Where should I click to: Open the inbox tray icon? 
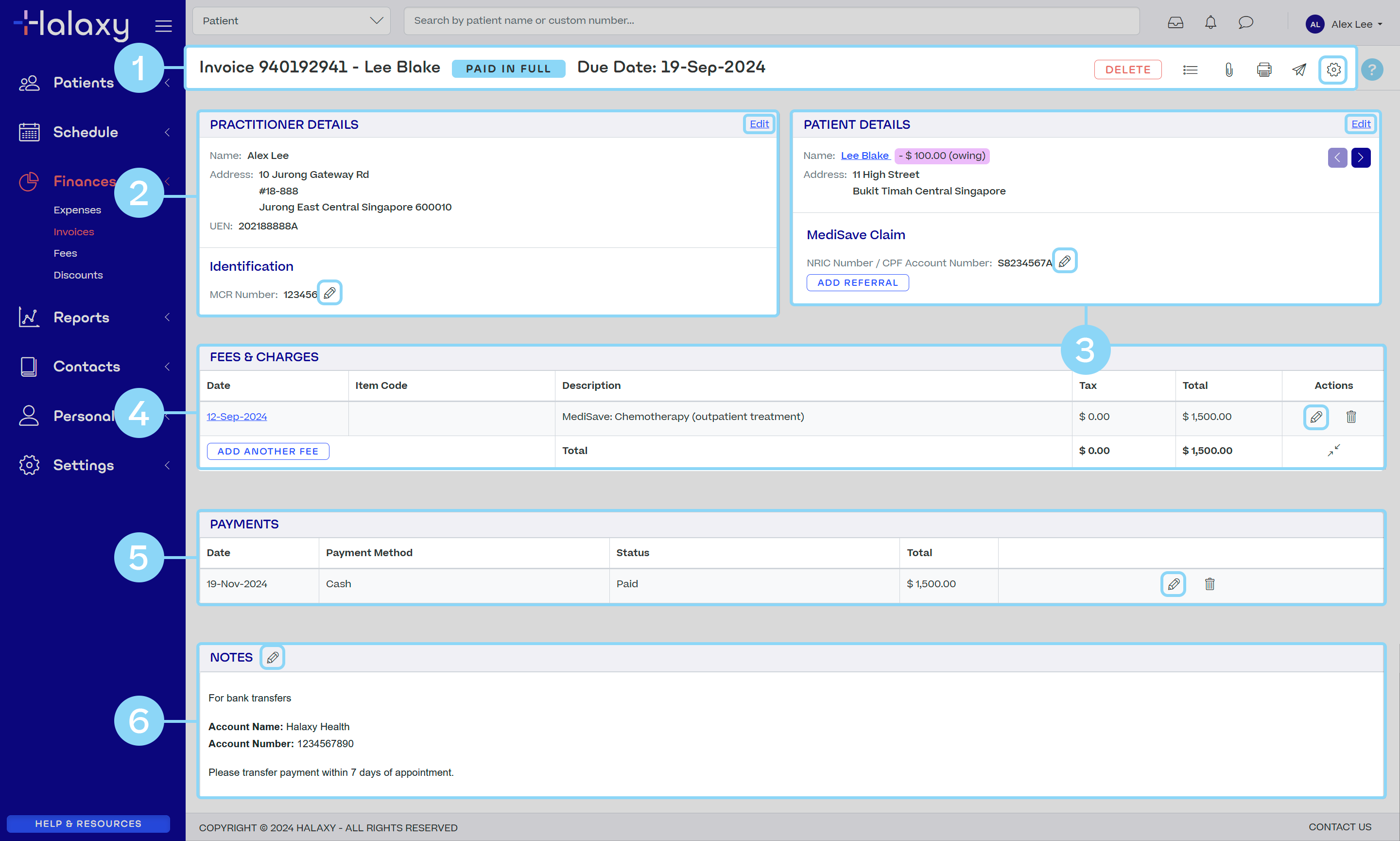[1175, 23]
